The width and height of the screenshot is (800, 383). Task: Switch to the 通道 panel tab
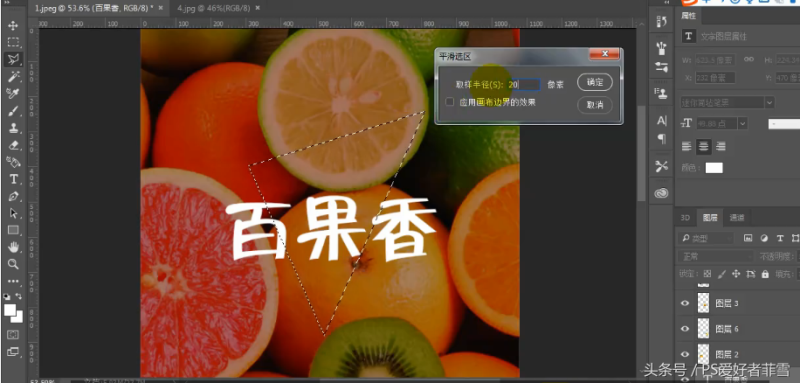click(736, 218)
